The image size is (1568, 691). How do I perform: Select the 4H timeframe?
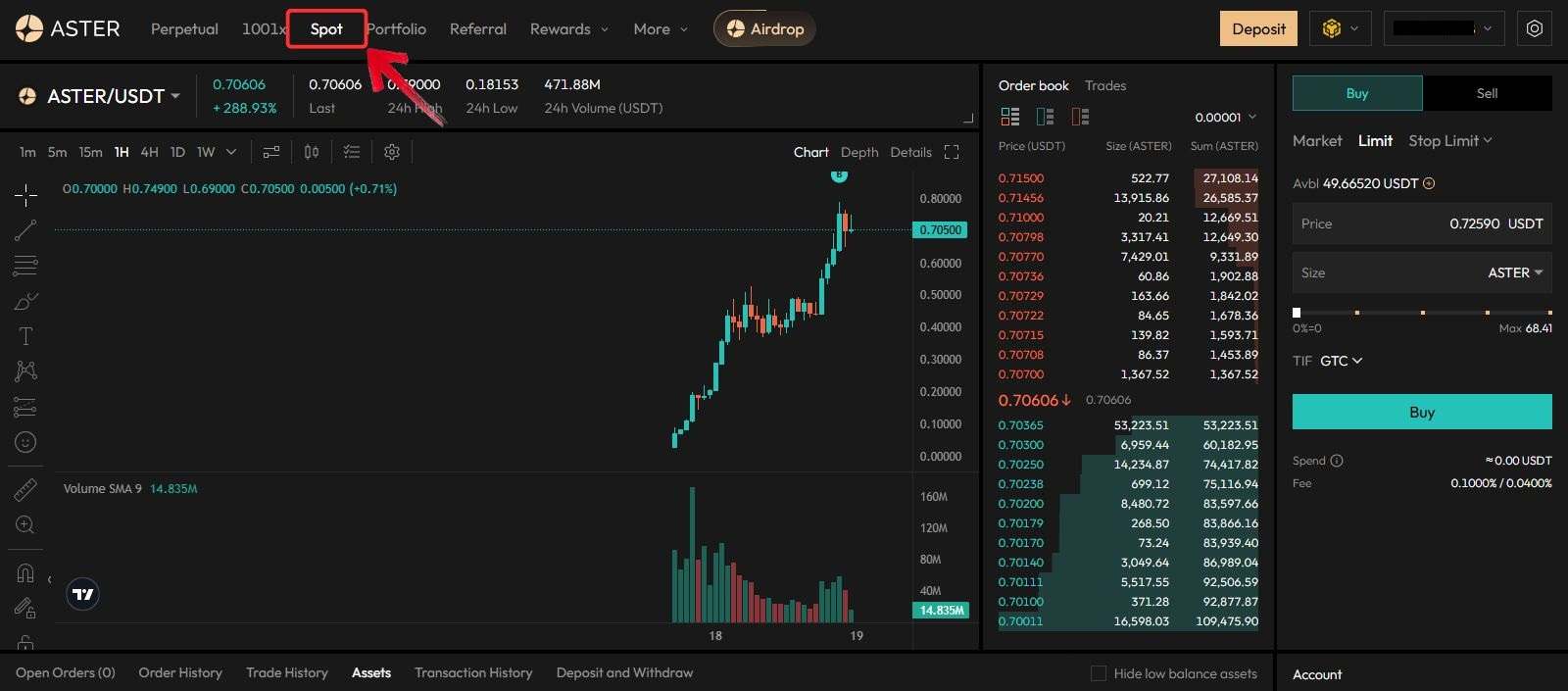149,152
